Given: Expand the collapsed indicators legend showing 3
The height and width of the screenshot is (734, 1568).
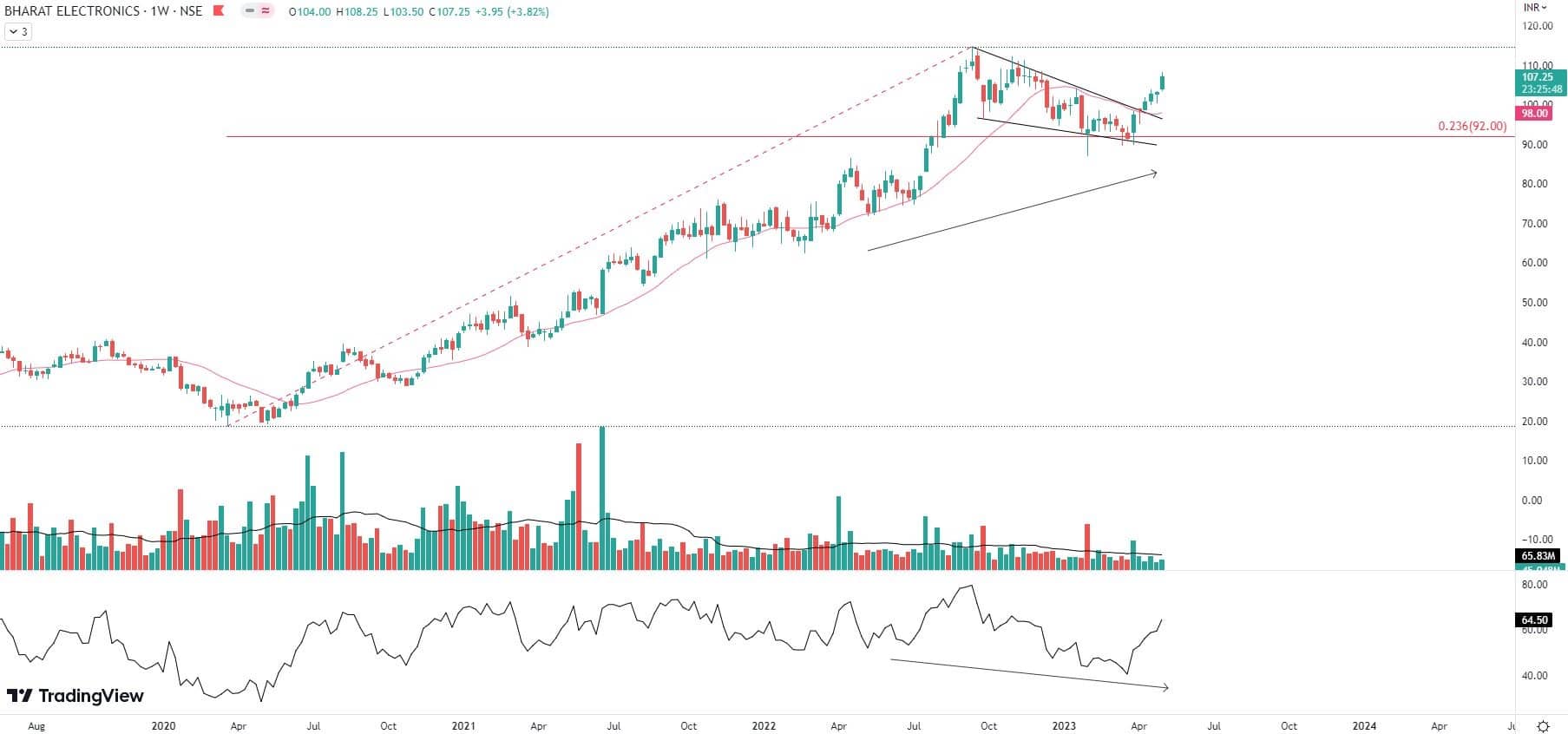Looking at the screenshot, I should (17, 31).
